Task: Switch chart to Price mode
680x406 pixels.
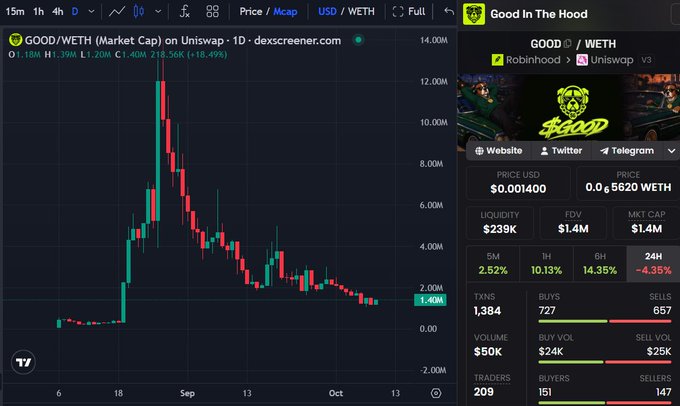Action: pyautogui.click(x=251, y=12)
